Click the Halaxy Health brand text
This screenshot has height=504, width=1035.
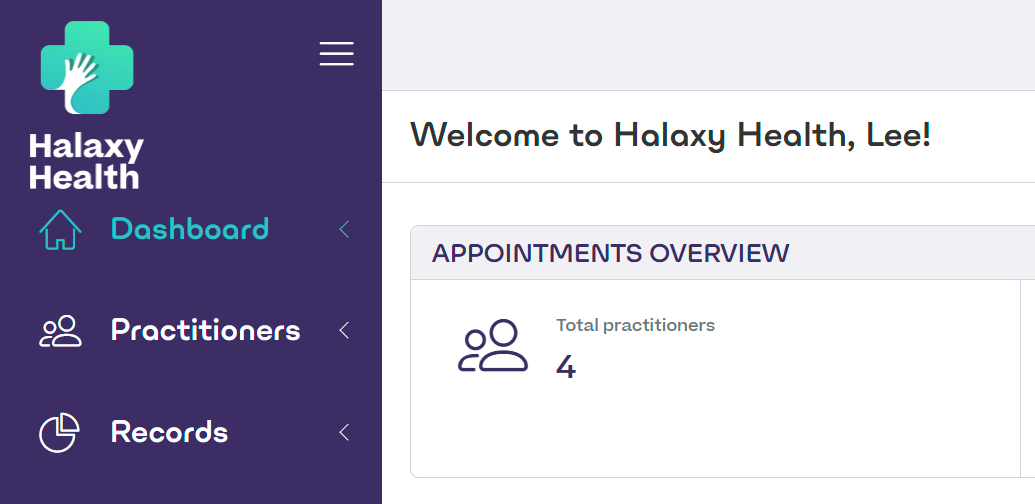coord(86,162)
